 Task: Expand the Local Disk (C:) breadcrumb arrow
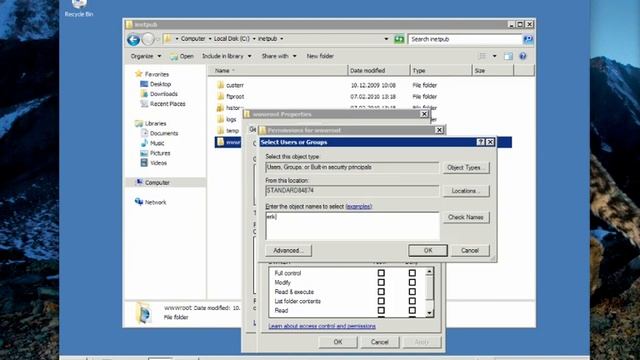click(x=254, y=39)
